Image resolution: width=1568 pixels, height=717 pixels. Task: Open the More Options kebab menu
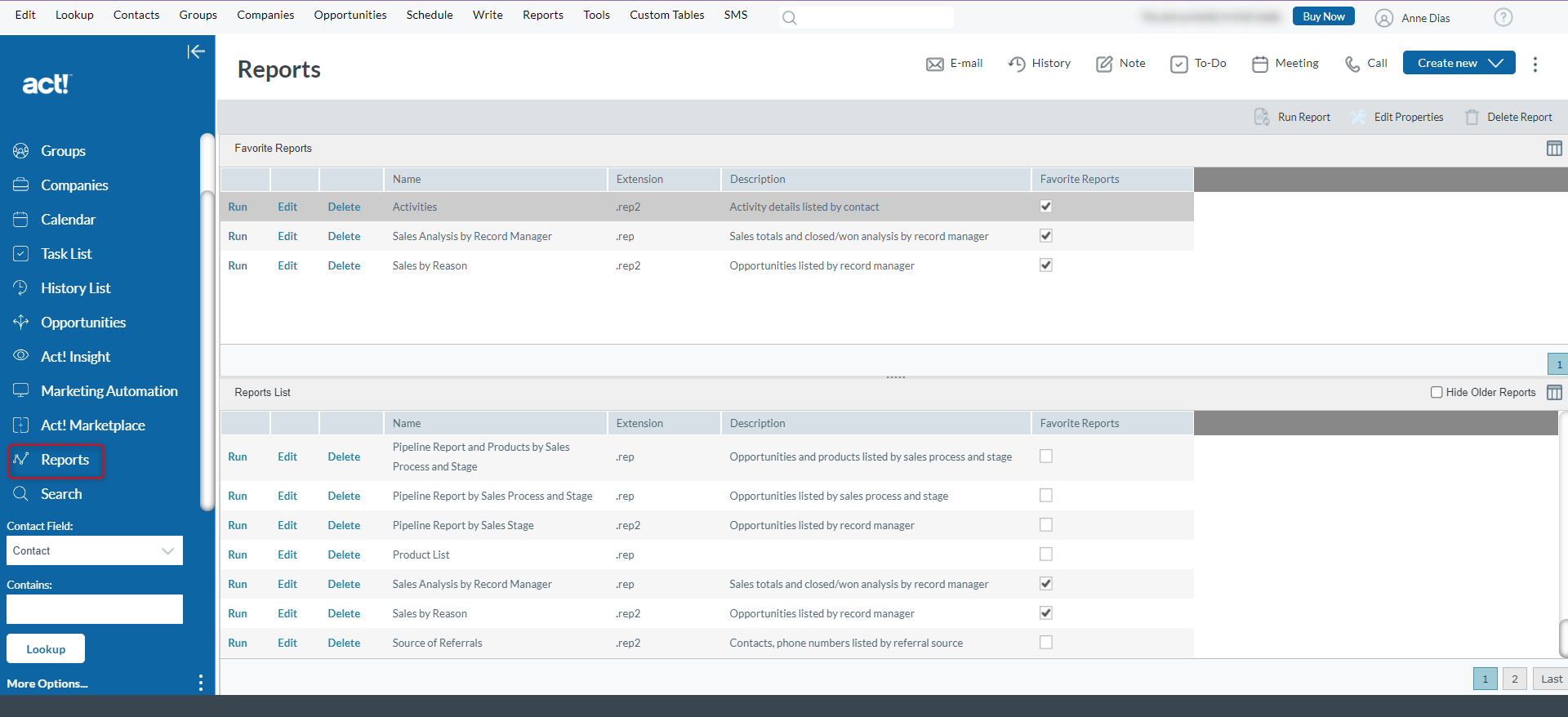[x=201, y=683]
